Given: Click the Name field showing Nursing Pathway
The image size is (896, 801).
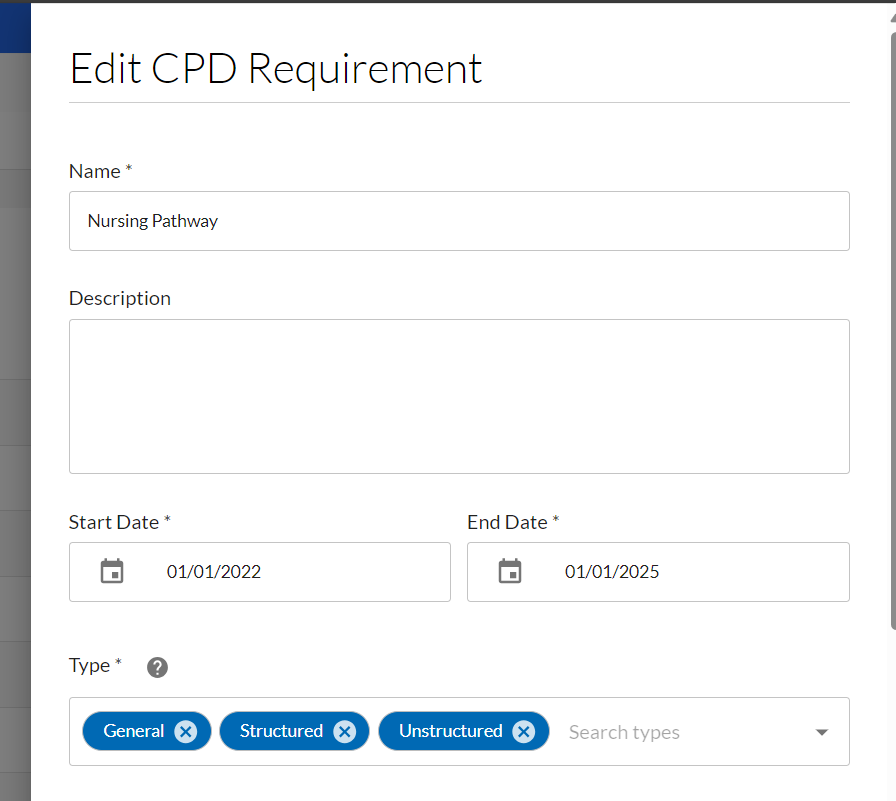Looking at the screenshot, I should click(300, 220).
